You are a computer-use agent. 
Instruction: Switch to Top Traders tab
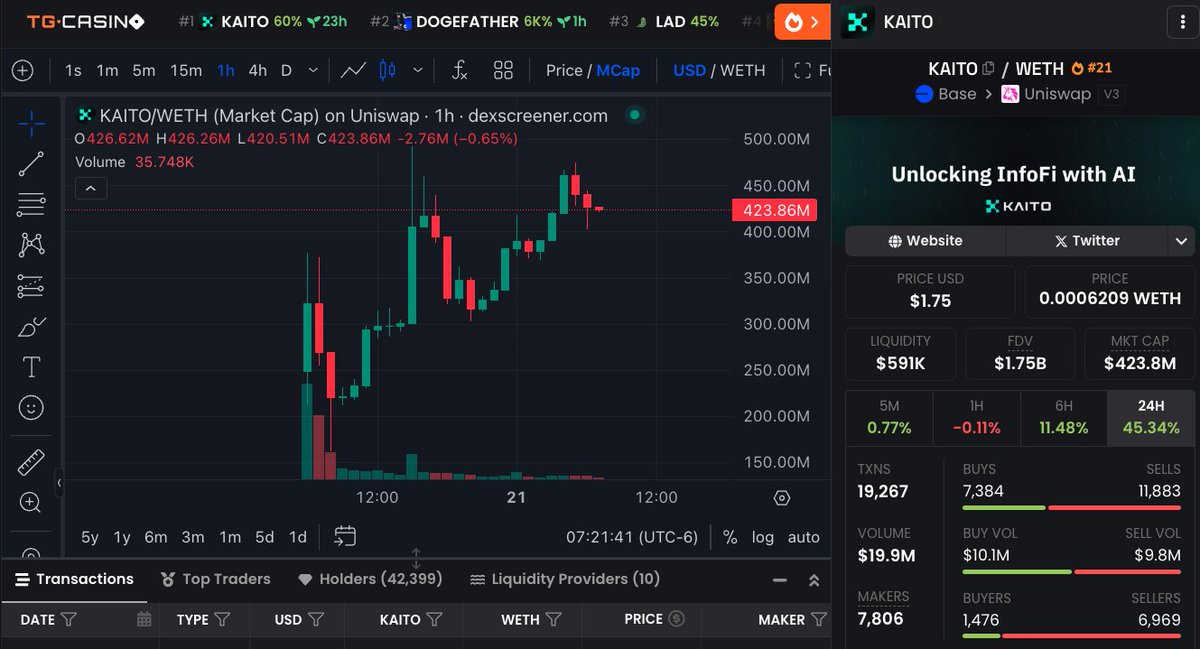click(x=215, y=579)
